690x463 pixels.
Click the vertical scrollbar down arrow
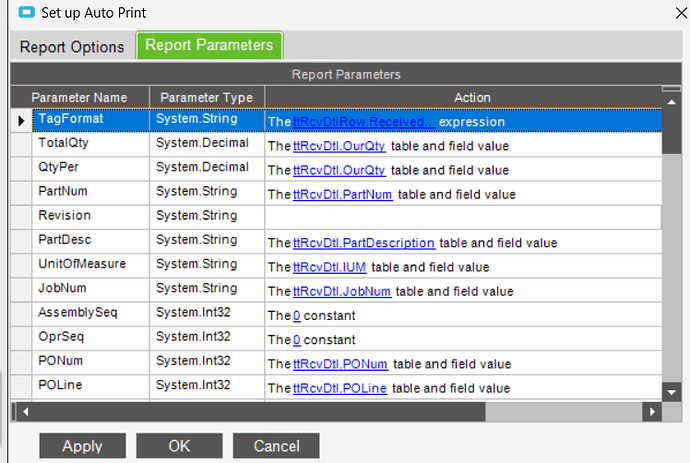tap(672, 392)
